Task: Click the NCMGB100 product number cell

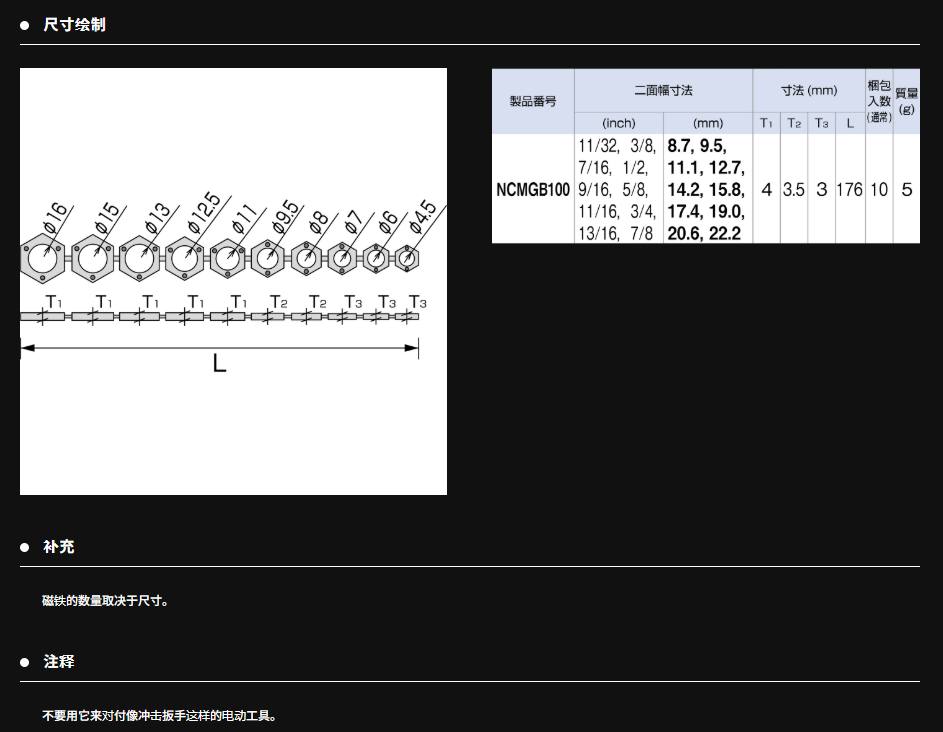Action: point(533,189)
